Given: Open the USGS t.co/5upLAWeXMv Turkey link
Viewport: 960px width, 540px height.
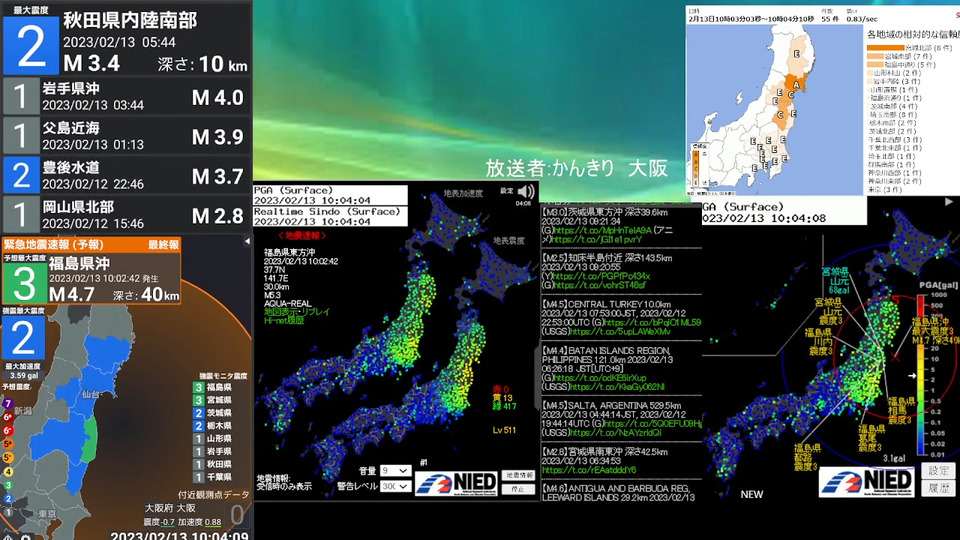Looking at the screenshot, I should (620, 332).
